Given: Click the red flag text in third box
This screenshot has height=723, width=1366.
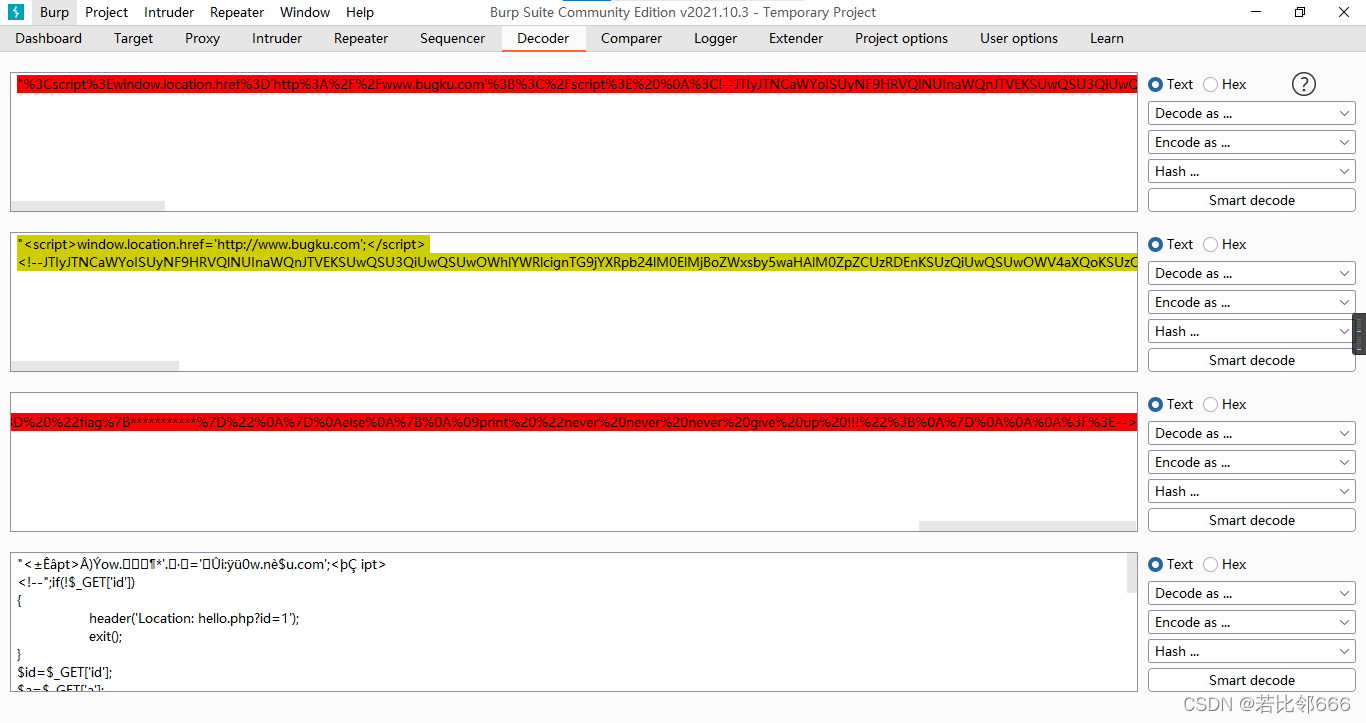Looking at the screenshot, I should pos(574,422).
